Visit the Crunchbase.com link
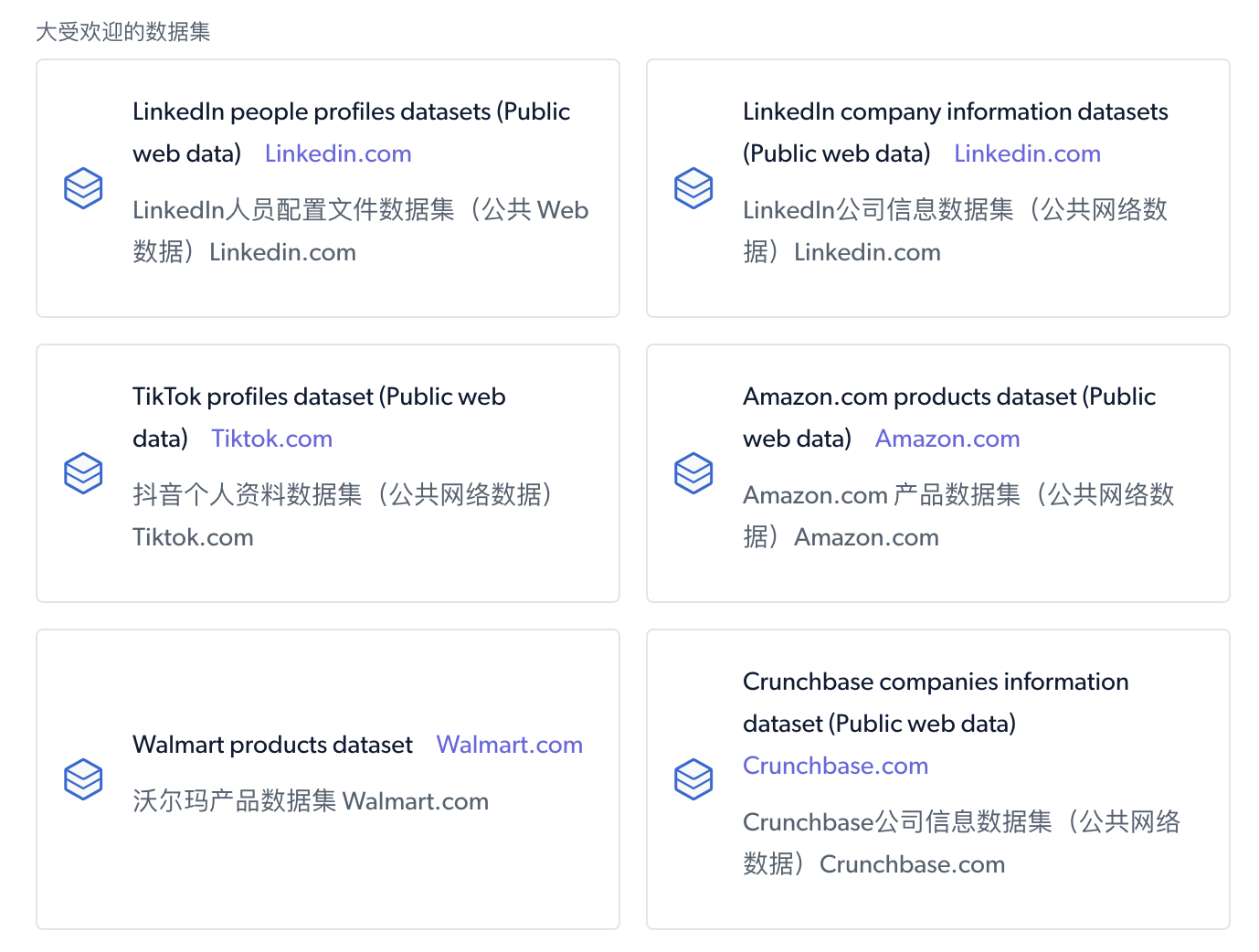 [x=835, y=766]
